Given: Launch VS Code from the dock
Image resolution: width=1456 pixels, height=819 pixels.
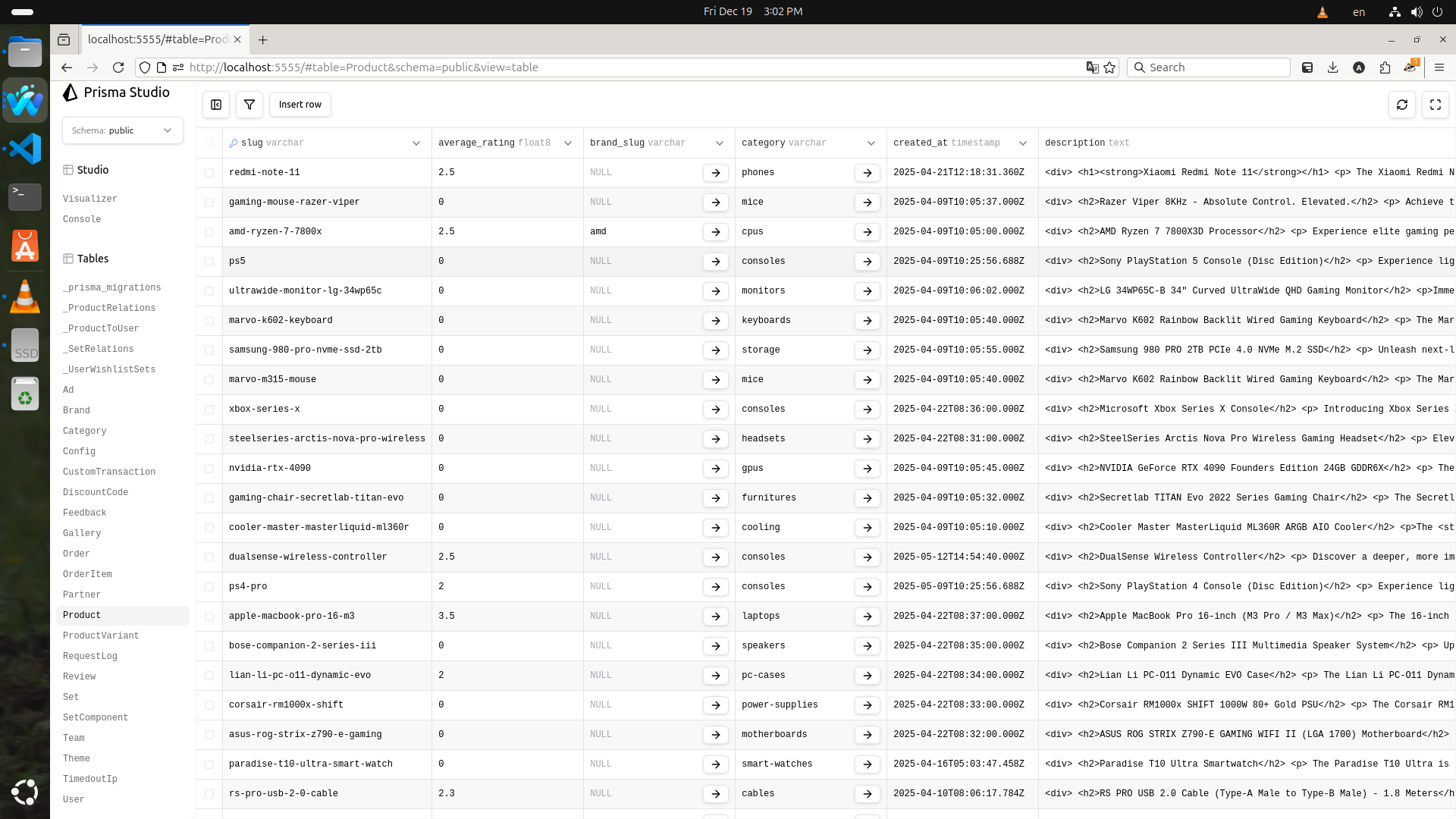Looking at the screenshot, I should [x=25, y=149].
